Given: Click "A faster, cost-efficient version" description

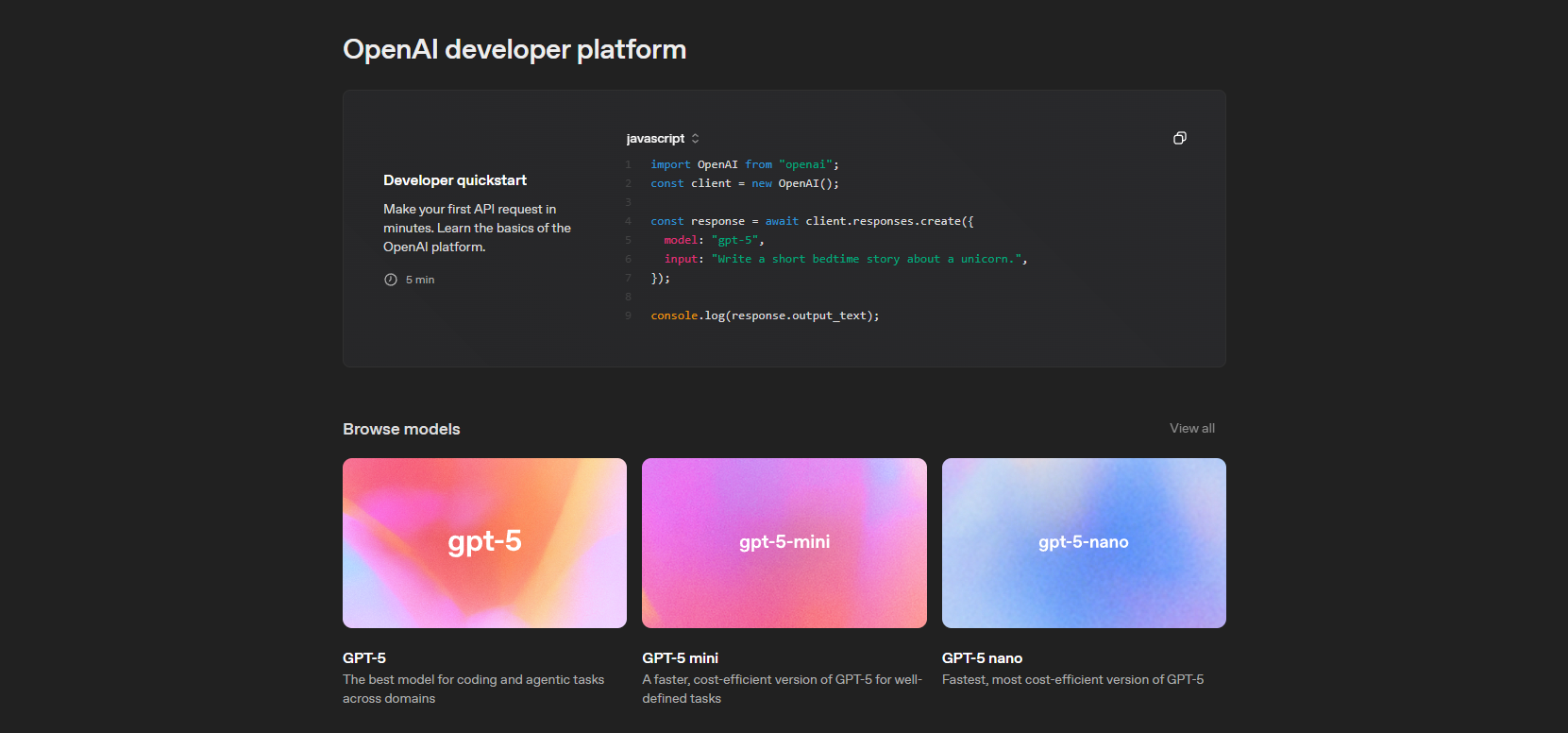Looking at the screenshot, I should [782, 689].
